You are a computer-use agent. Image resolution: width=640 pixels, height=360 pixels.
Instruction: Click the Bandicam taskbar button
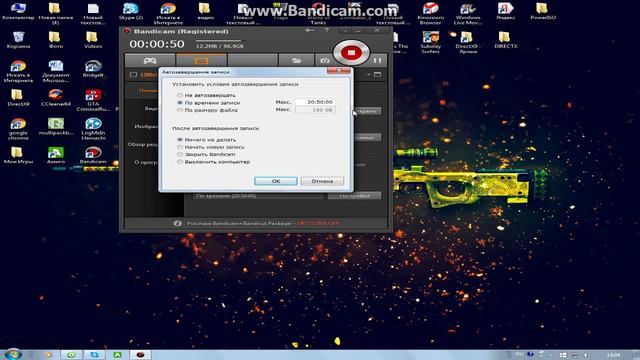[x=140, y=355]
